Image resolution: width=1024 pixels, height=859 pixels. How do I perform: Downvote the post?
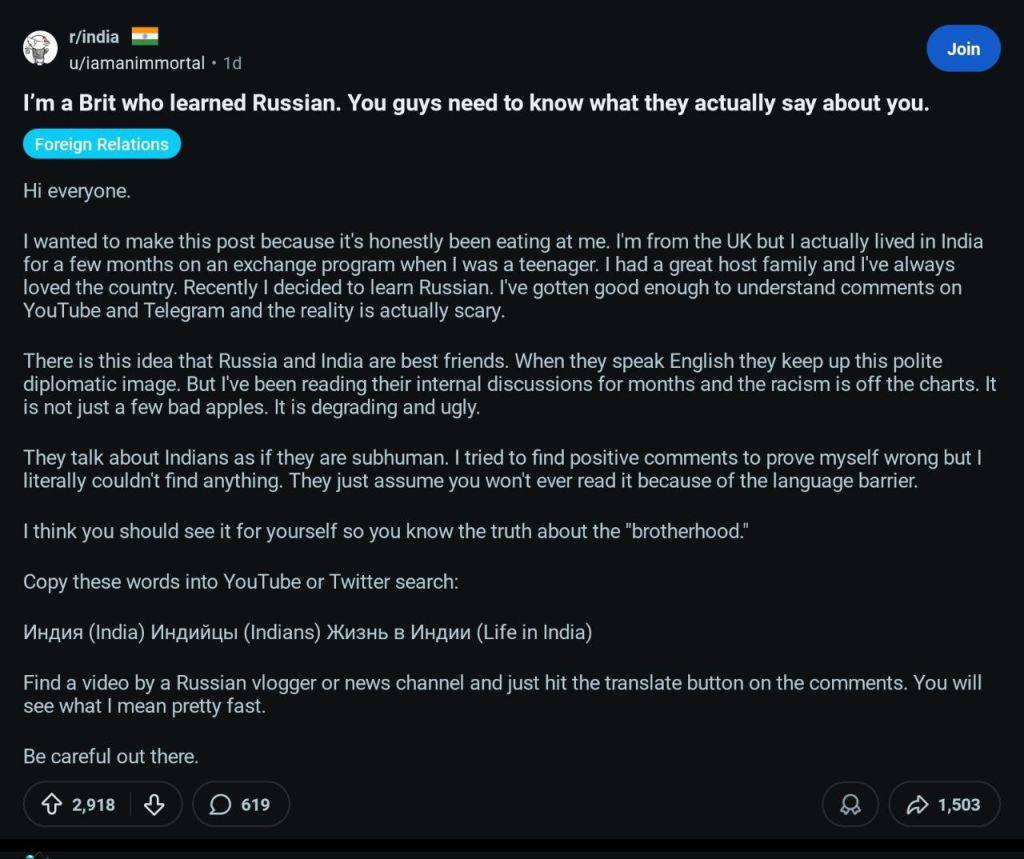pyautogui.click(x=154, y=804)
